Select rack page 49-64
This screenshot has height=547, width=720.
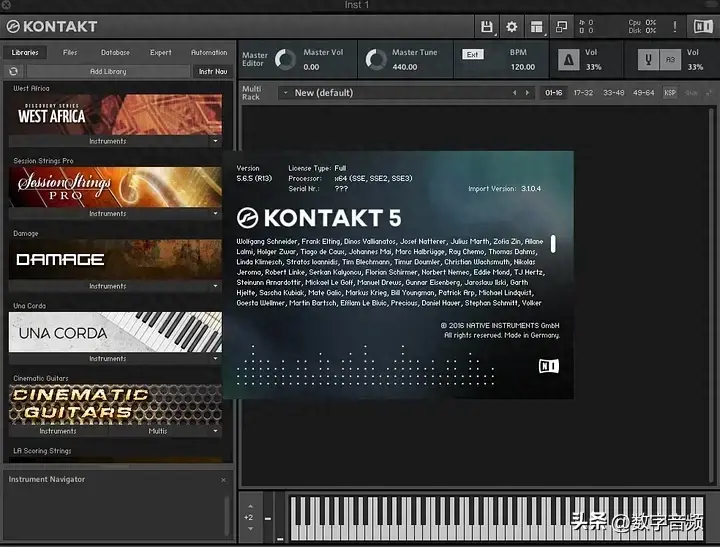tap(643, 93)
